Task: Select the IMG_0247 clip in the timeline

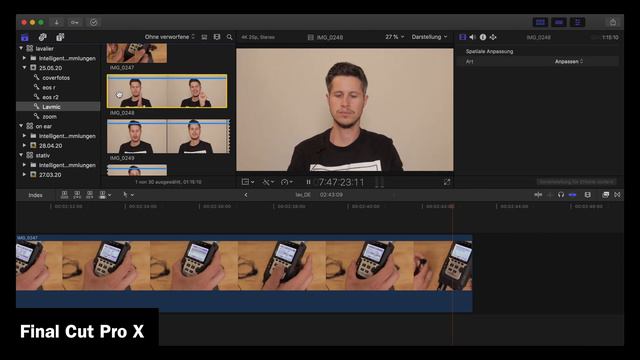Action: click(244, 273)
